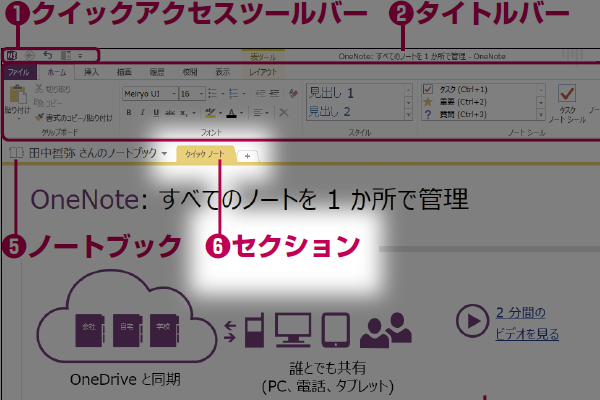The image size is (600, 400).
Task: Click the Dock to Desktop icon
Action: click(x=66, y=56)
